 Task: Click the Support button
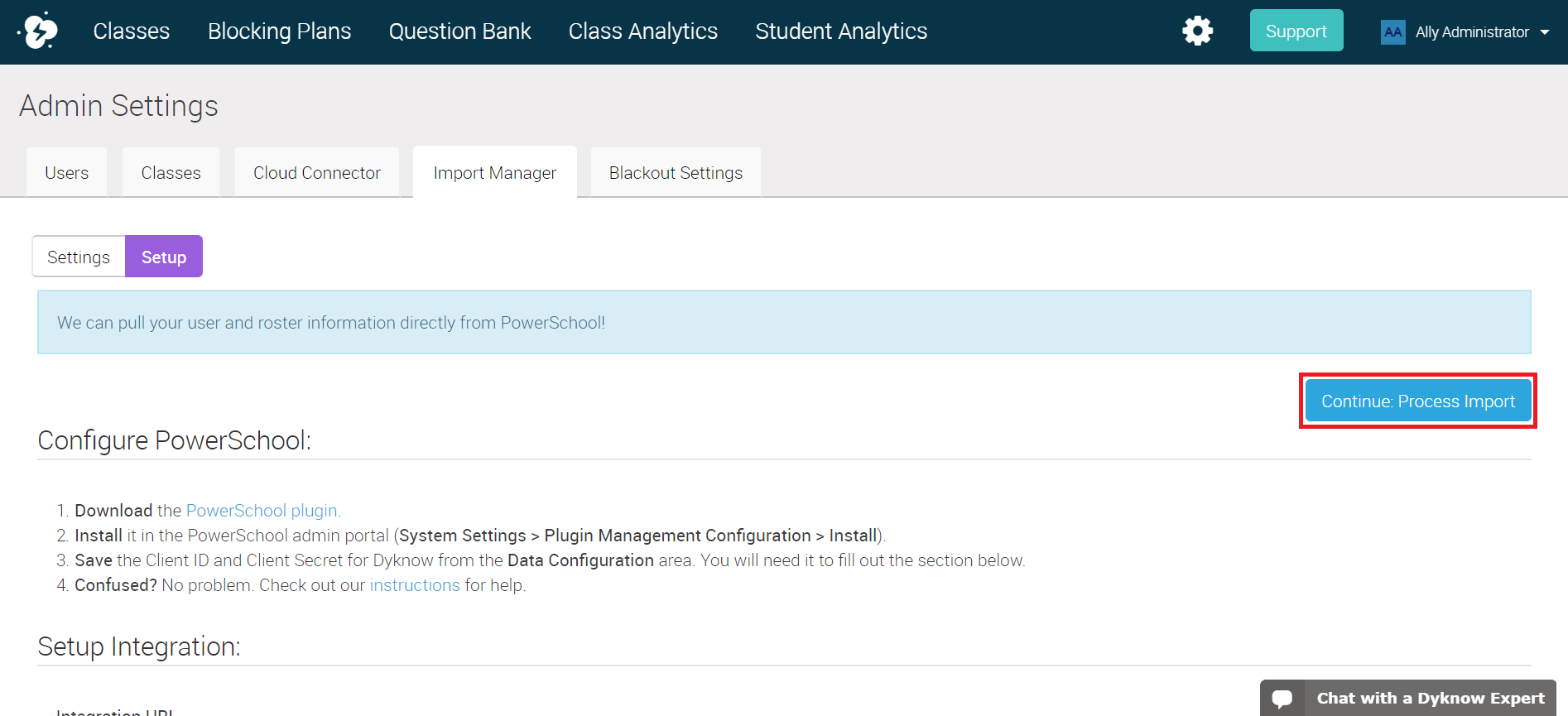click(1296, 31)
